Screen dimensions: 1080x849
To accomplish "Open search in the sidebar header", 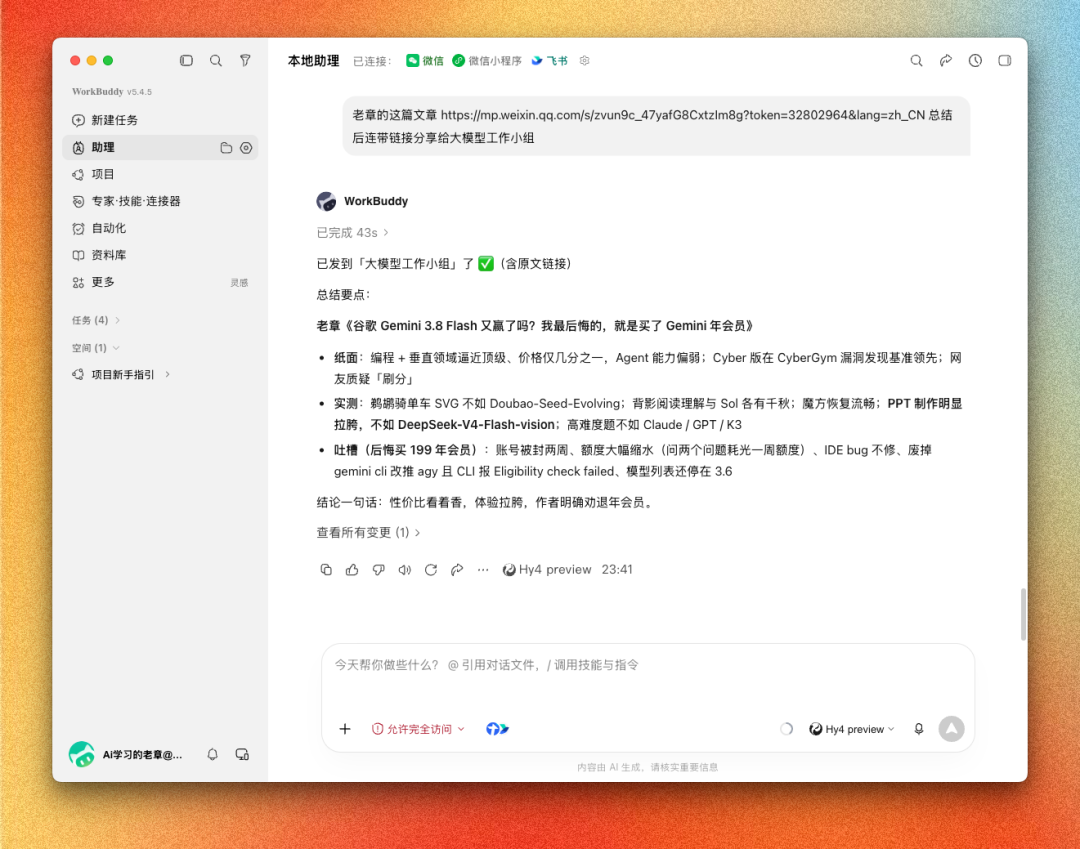I will click(x=216, y=61).
